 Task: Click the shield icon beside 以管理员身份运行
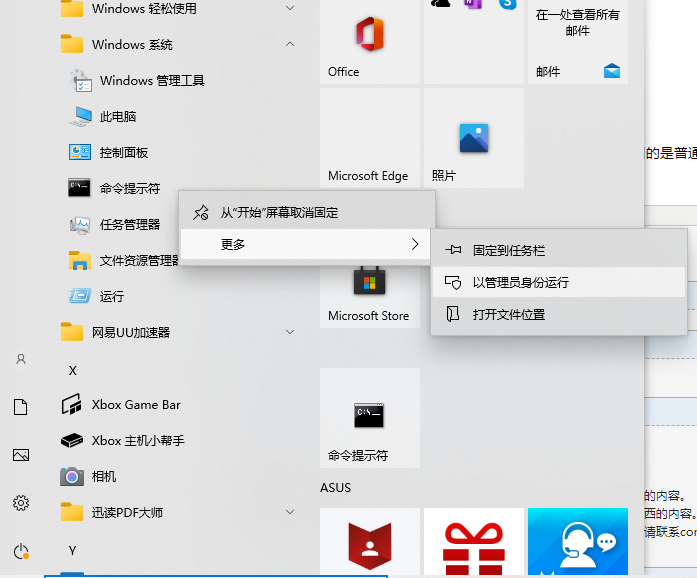(x=453, y=282)
